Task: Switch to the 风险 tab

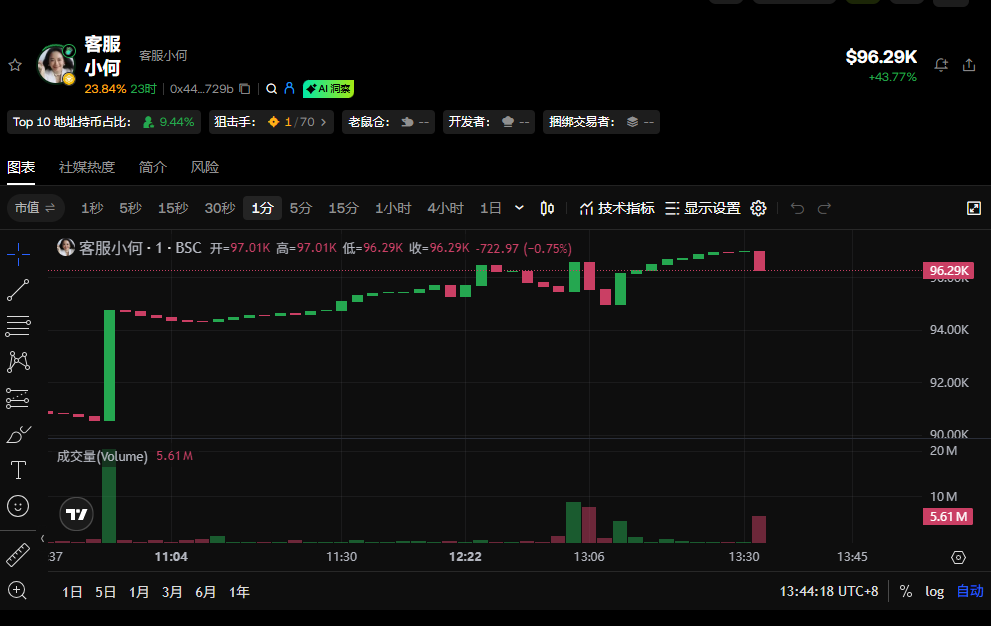Action: [x=205, y=167]
